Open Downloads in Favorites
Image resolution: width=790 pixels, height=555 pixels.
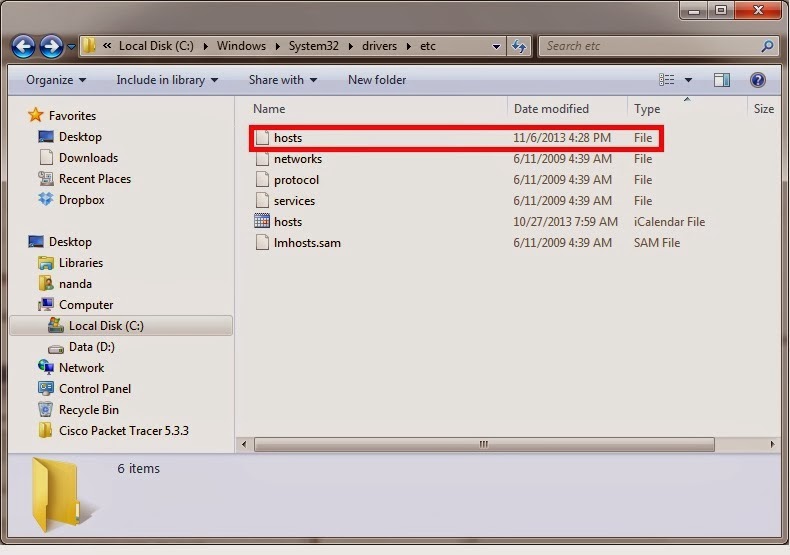point(78,158)
